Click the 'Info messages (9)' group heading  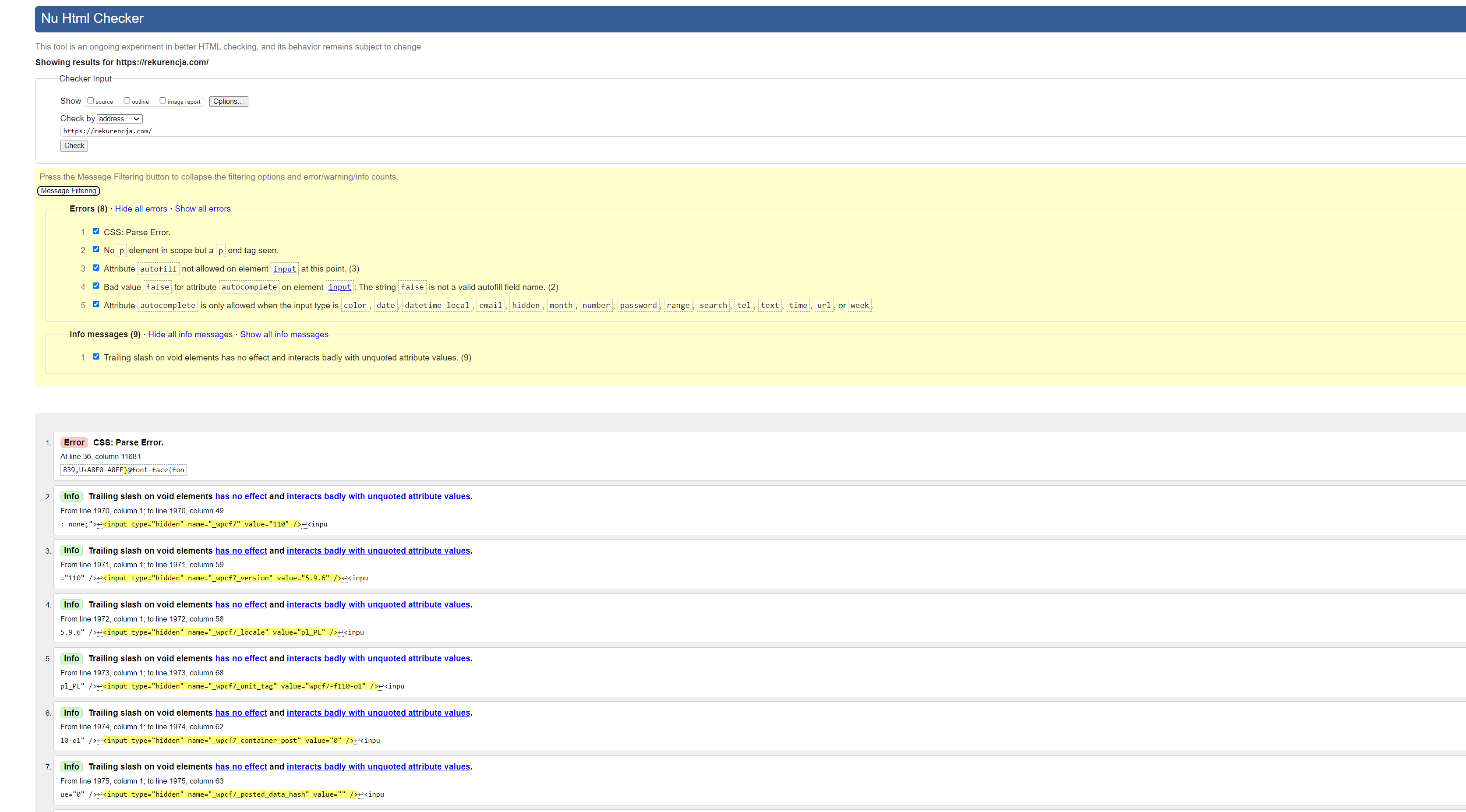(105, 335)
